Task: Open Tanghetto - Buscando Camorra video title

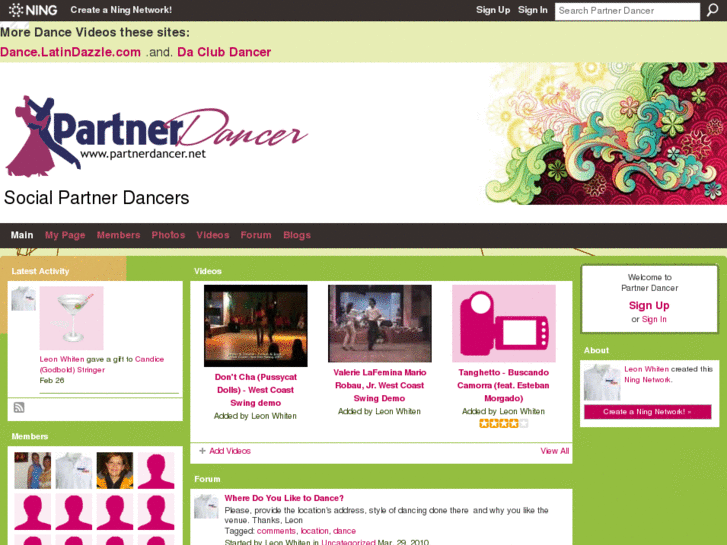Action: point(504,385)
